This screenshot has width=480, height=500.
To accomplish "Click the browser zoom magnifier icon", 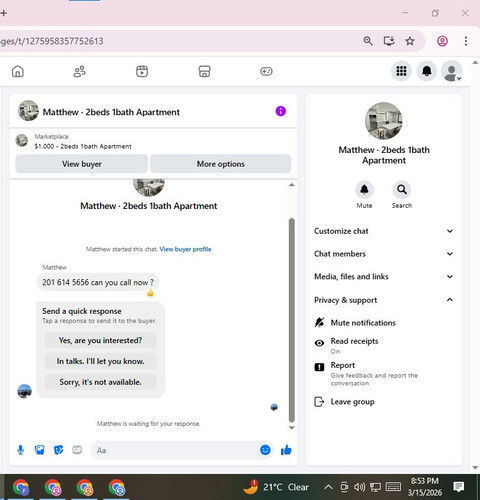I will (368, 41).
